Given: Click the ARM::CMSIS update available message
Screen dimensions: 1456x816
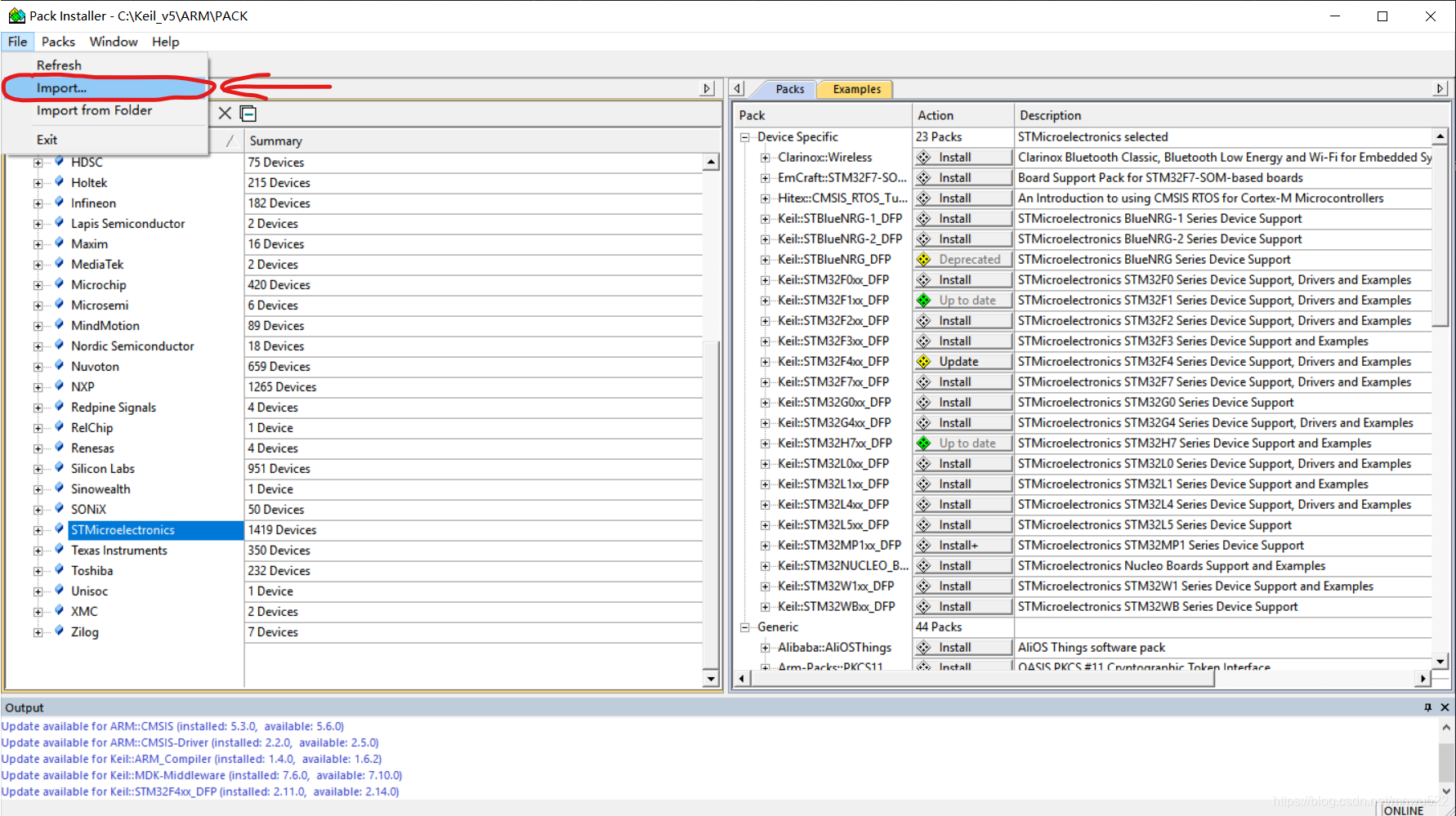Looking at the screenshot, I should click(x=172, y=726).
